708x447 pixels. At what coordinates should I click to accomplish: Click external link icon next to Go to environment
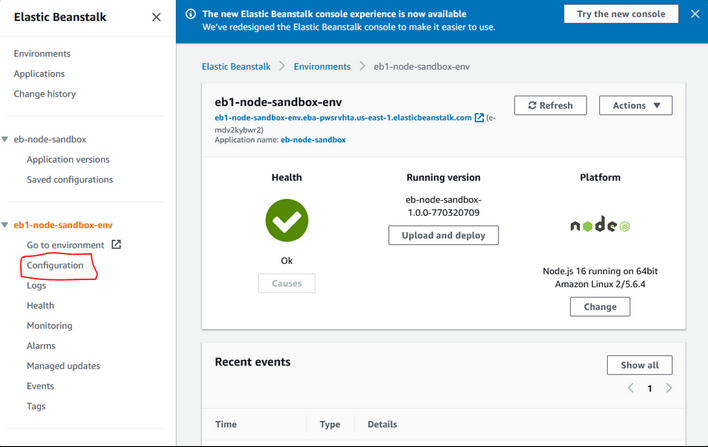pyautogui.click(x=116, y=245)
